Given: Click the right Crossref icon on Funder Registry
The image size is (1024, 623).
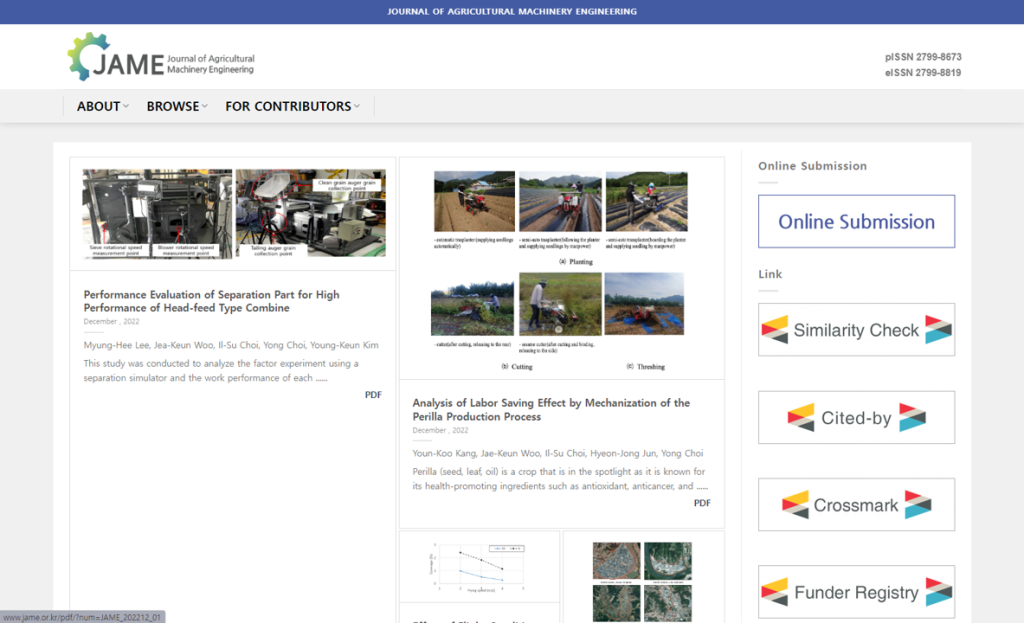Looking at the screenshot, I should (x=938, y=592).
